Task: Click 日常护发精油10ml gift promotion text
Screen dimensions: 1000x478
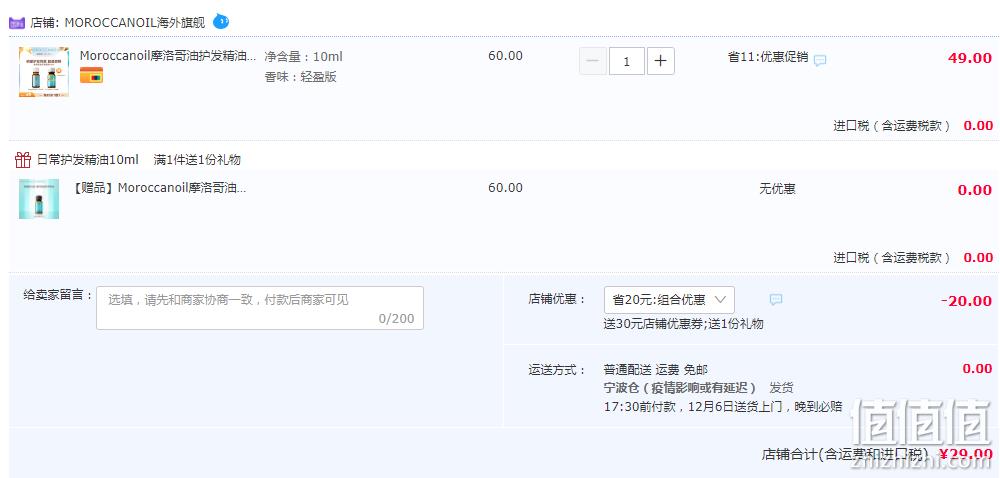Action: click(87, 160)
